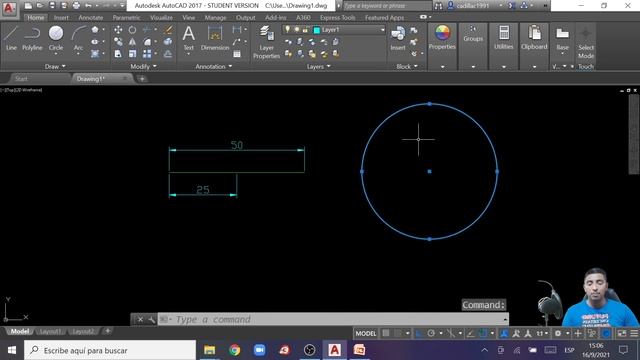Open Windows search box in taskbar
The image size is (640, 360).
tap(110, 350)
